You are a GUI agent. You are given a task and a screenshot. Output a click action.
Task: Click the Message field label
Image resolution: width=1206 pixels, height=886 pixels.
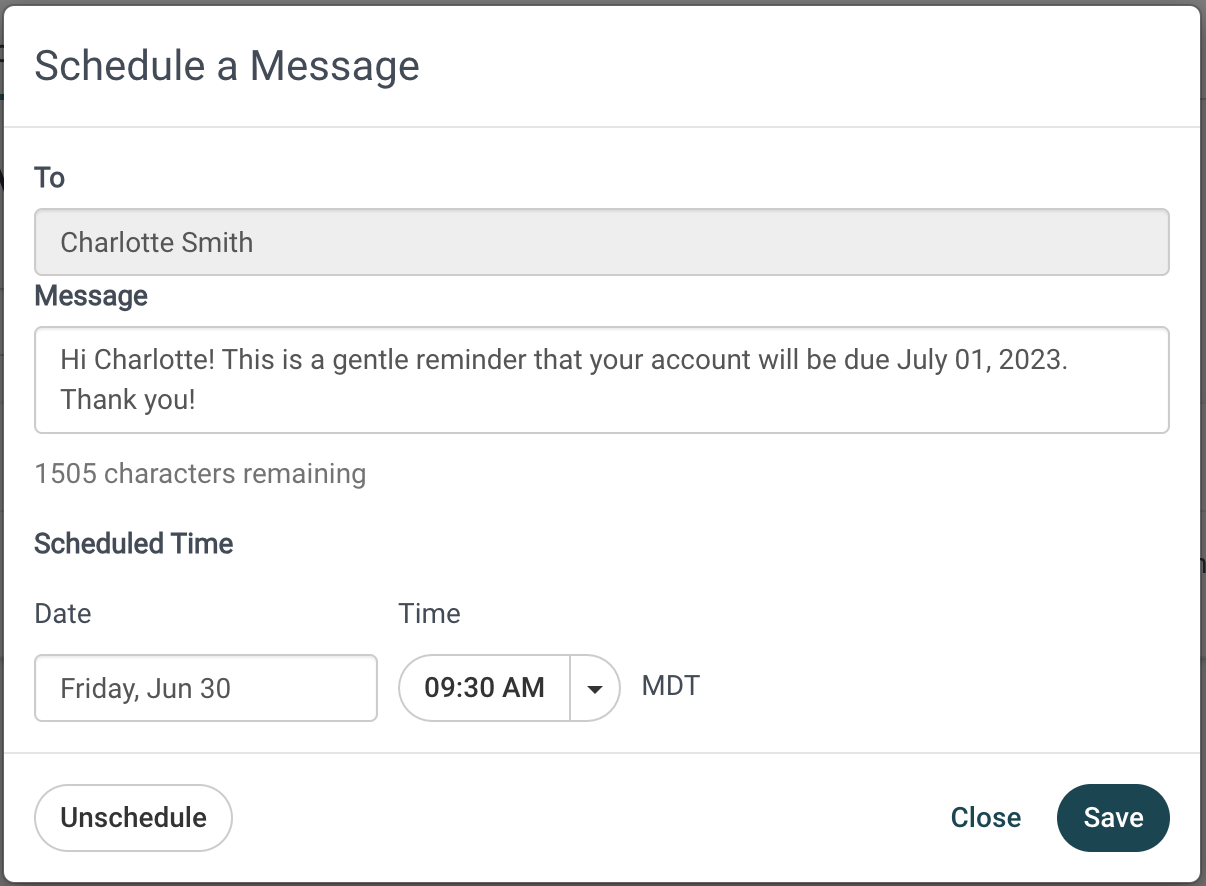pos(91,296)
